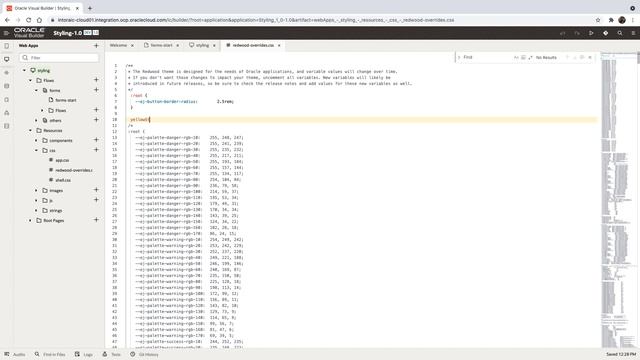The image size is (640, 360).
Task: Select the Web Apps navigator icon
Action: 7,59
